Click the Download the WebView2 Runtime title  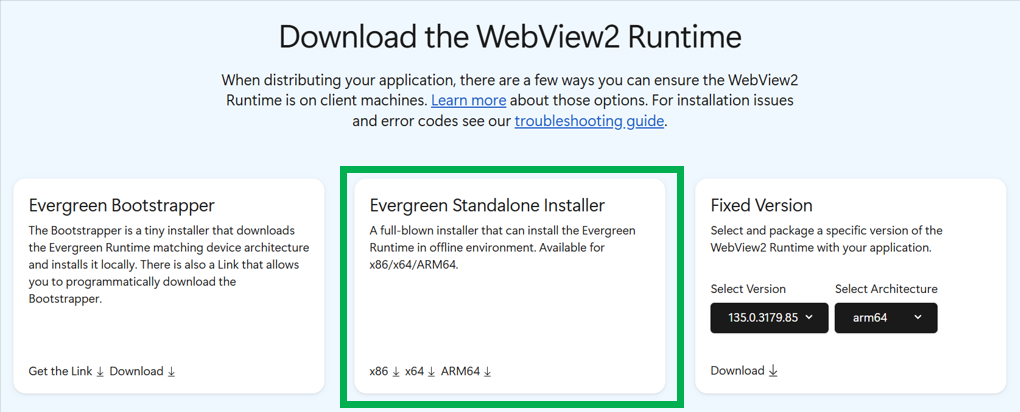[x=510, y=37]
